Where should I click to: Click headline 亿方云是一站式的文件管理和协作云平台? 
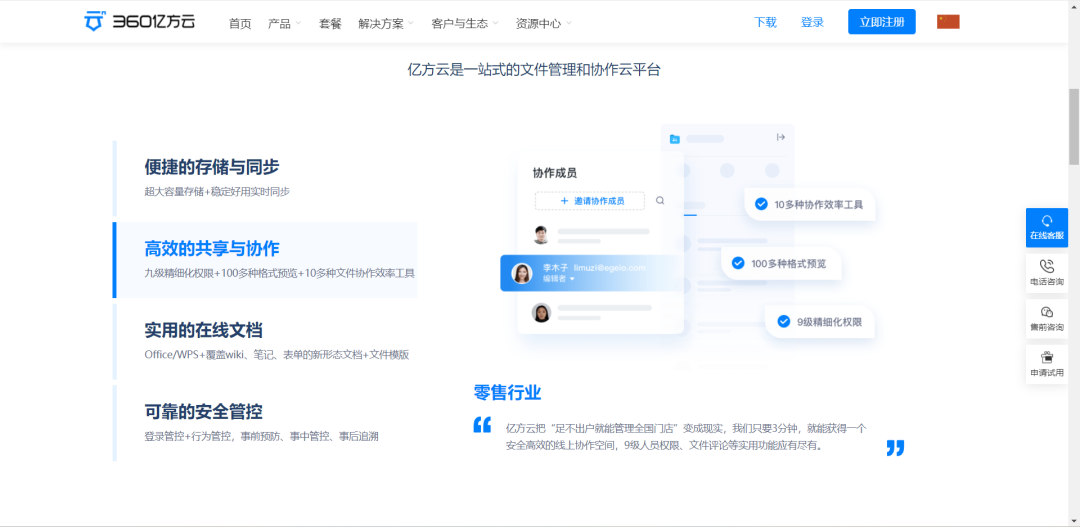[534, 70]
